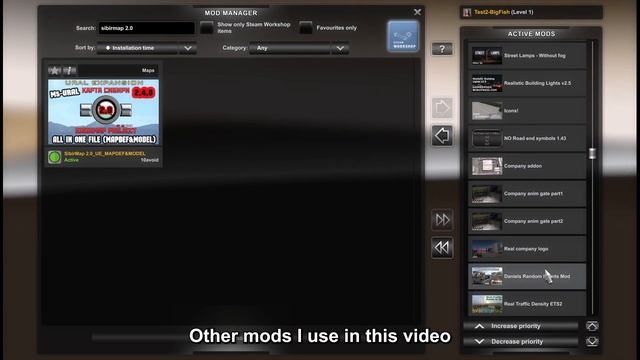Screen dimensions: 640x360
Task: Enable Favourites only checkbox
Action: (x=306, y=28)
